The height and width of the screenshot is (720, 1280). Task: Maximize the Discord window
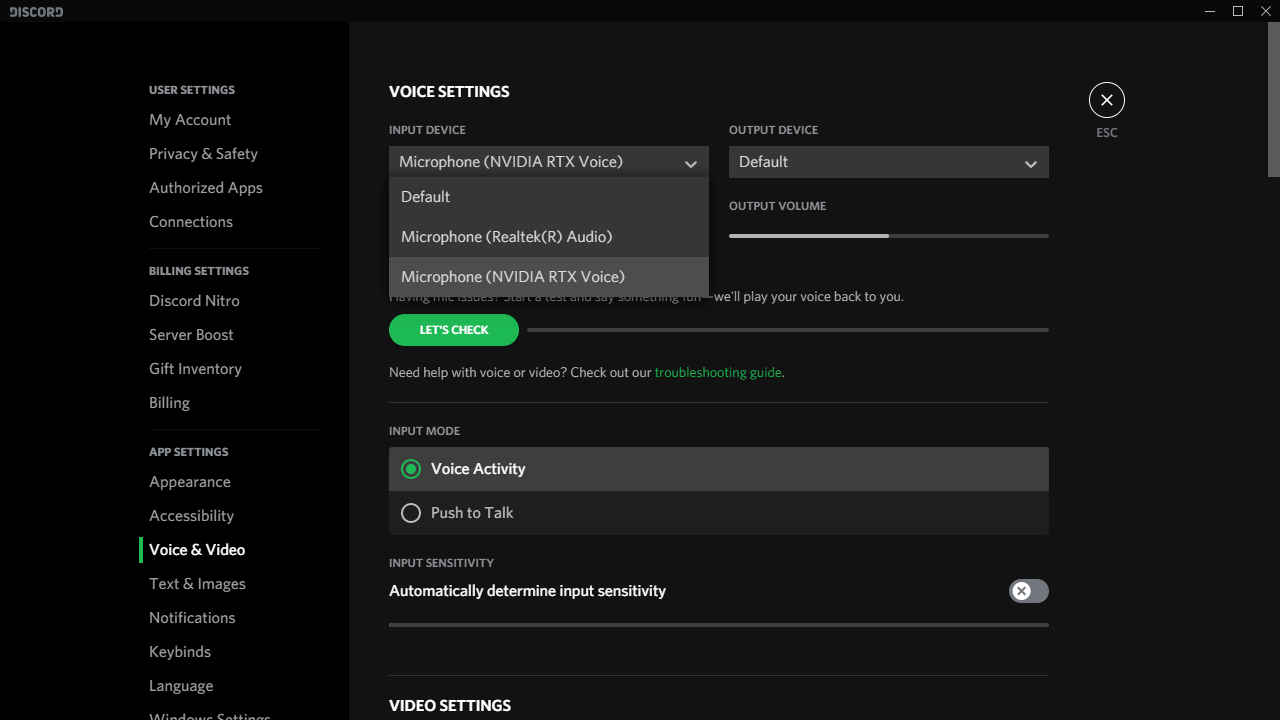pos(1238,11)
